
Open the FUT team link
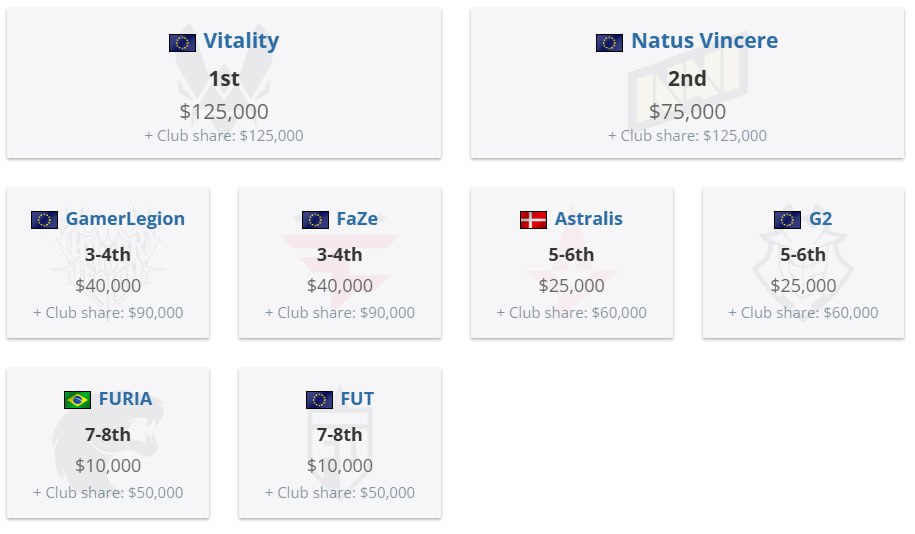357,399
